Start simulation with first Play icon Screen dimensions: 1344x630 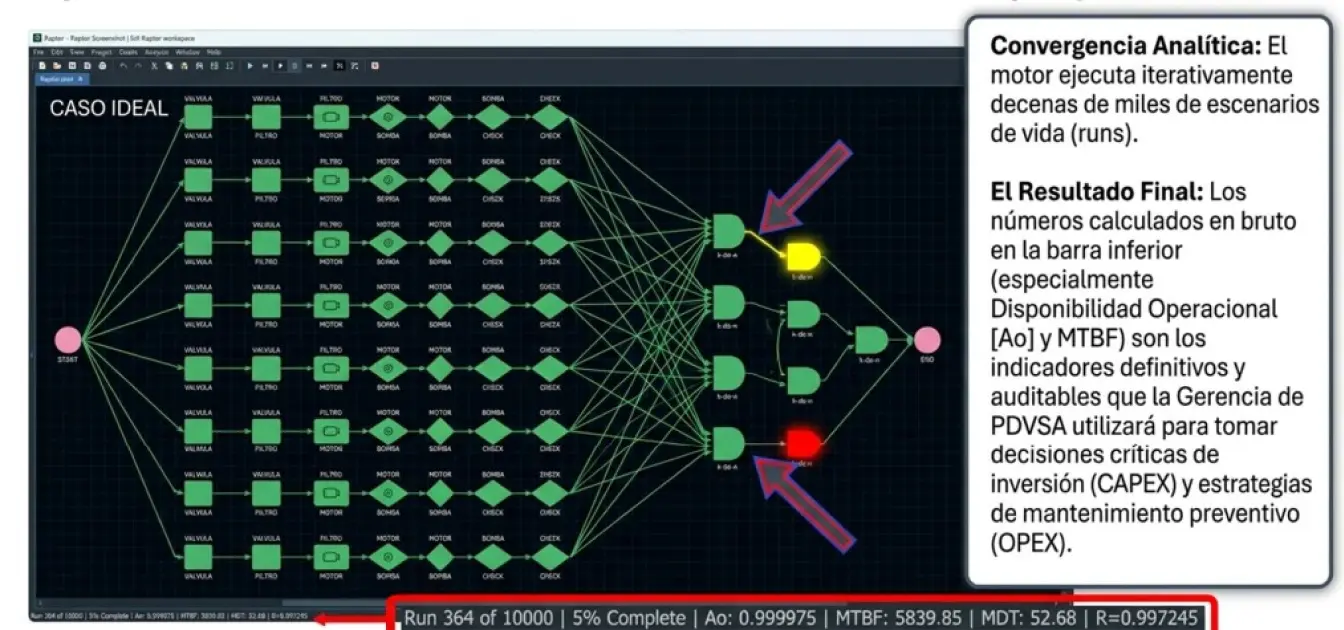(250, 65)
